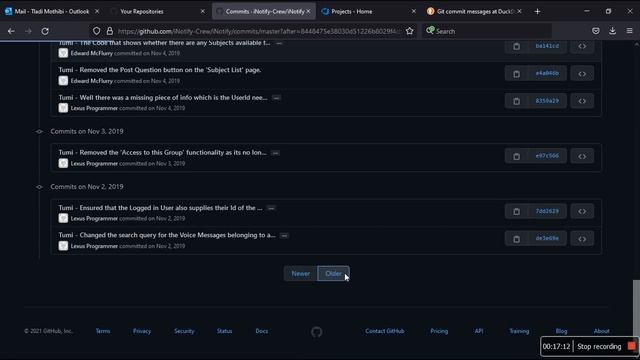Expand description of 'Well there was a missing piece' commit

click(276, 98)
